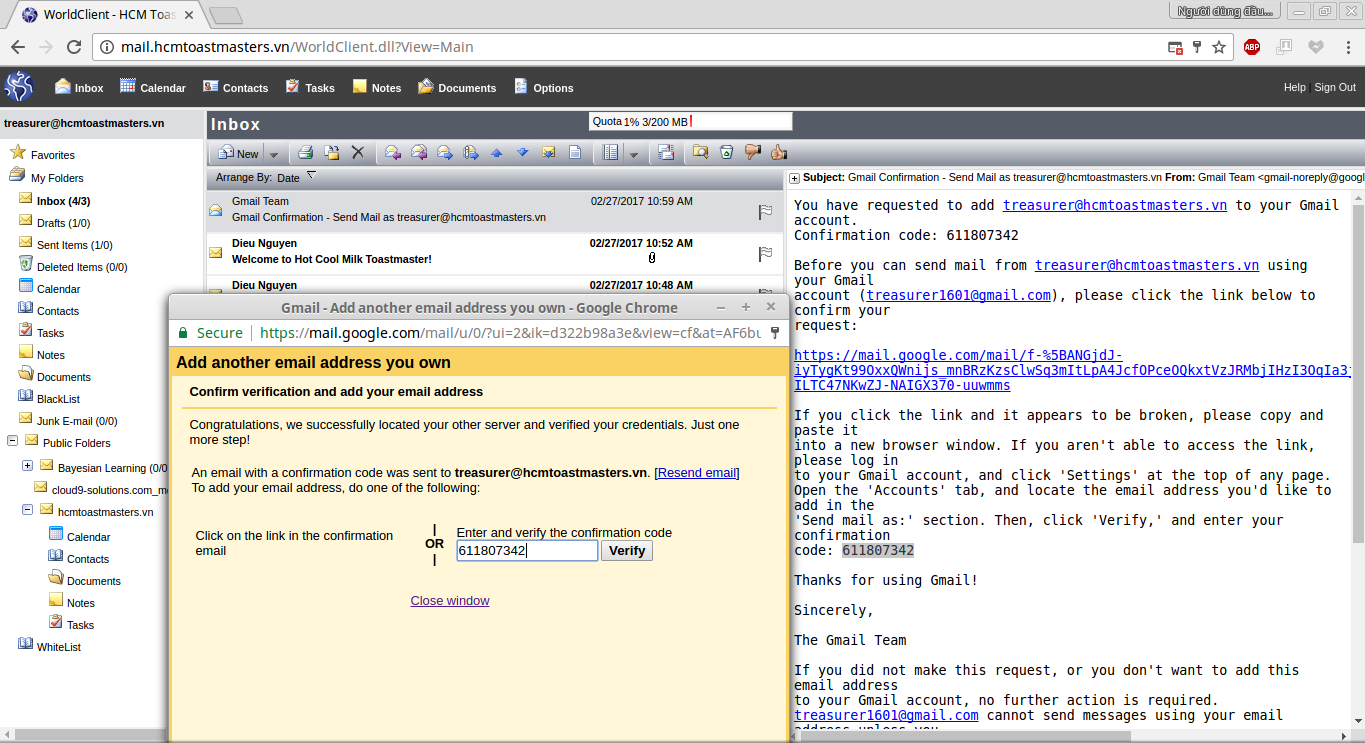This screenshot has height=743, width=1365.
Task: Open the pane layout dropdown arrow
Action: [634, 154]
